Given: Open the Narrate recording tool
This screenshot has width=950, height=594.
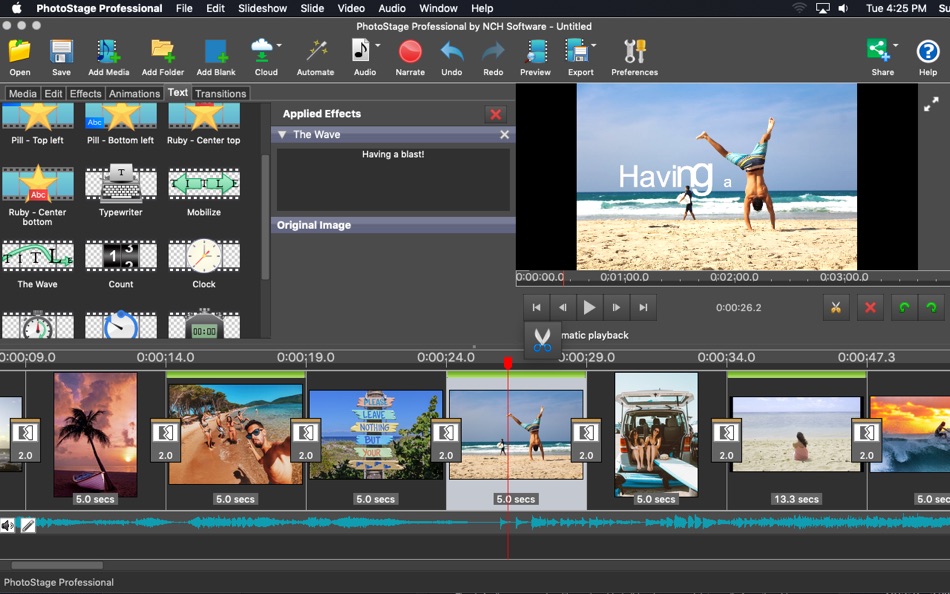Looking at the screenshot, I should [410, 50].
